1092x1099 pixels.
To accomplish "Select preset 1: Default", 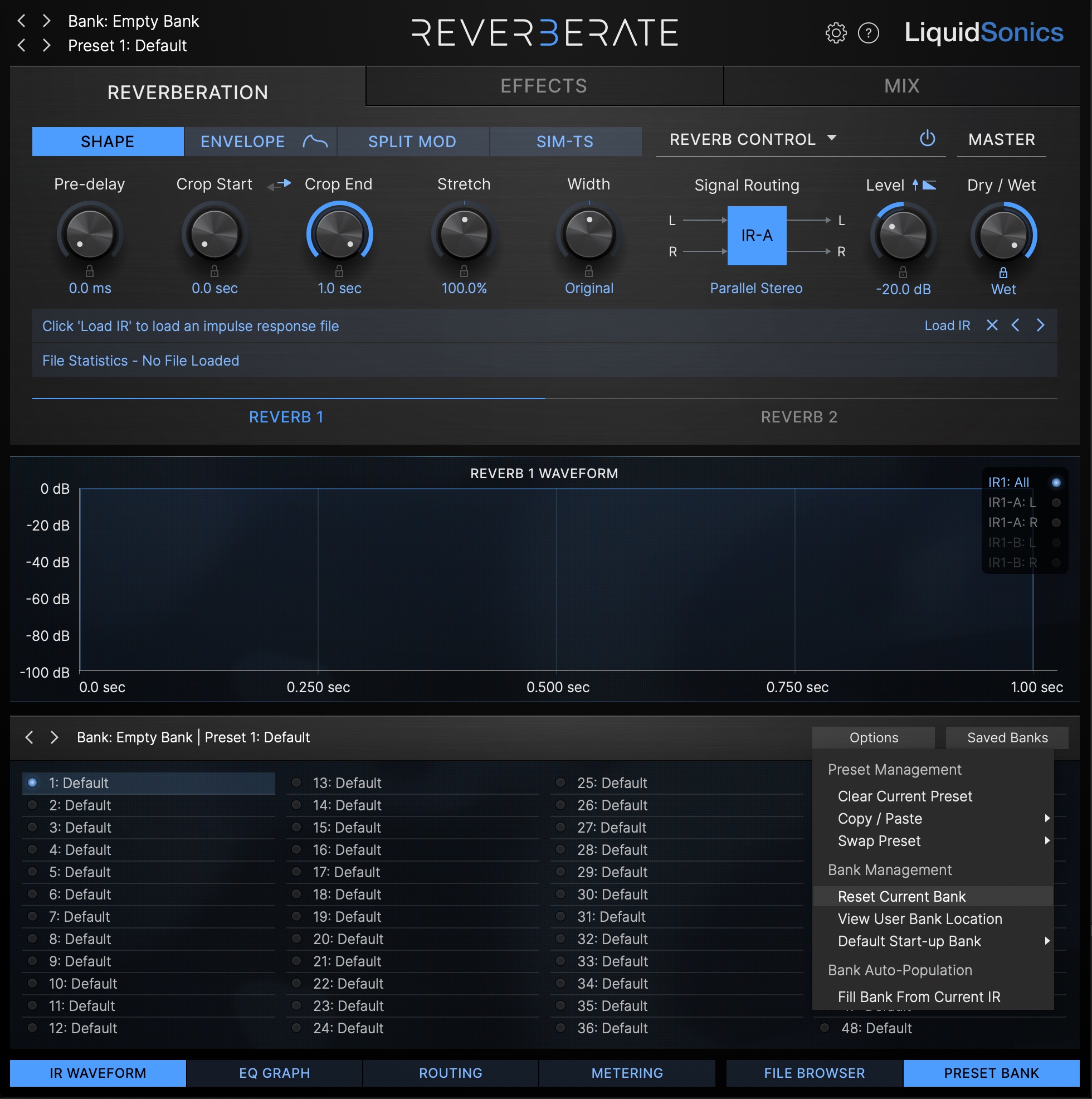I will click(148, 784).
